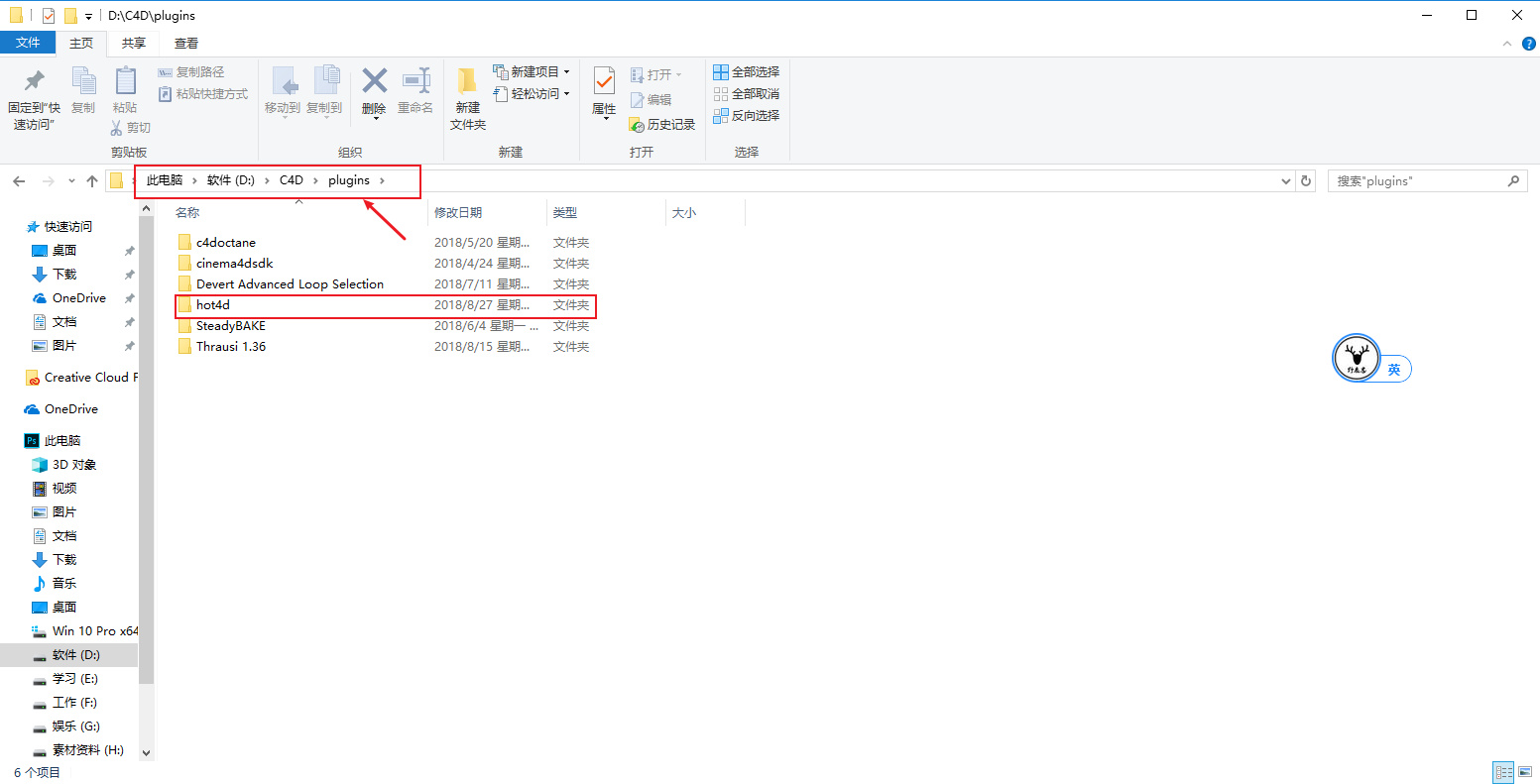This screenshot has width=1540, height=784.
Task: Open Videos (视频) in sidebar
Action: point(64,489)
